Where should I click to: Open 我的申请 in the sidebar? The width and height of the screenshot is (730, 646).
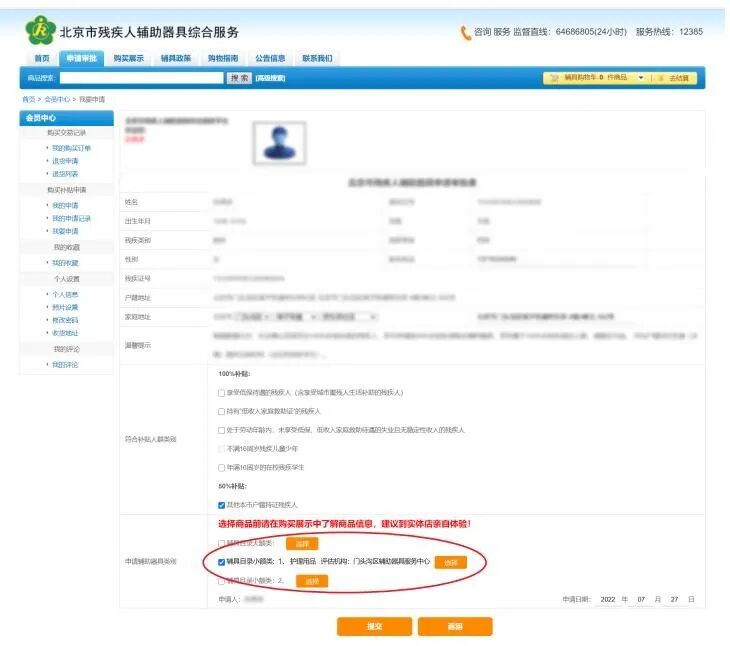[65, 205]
